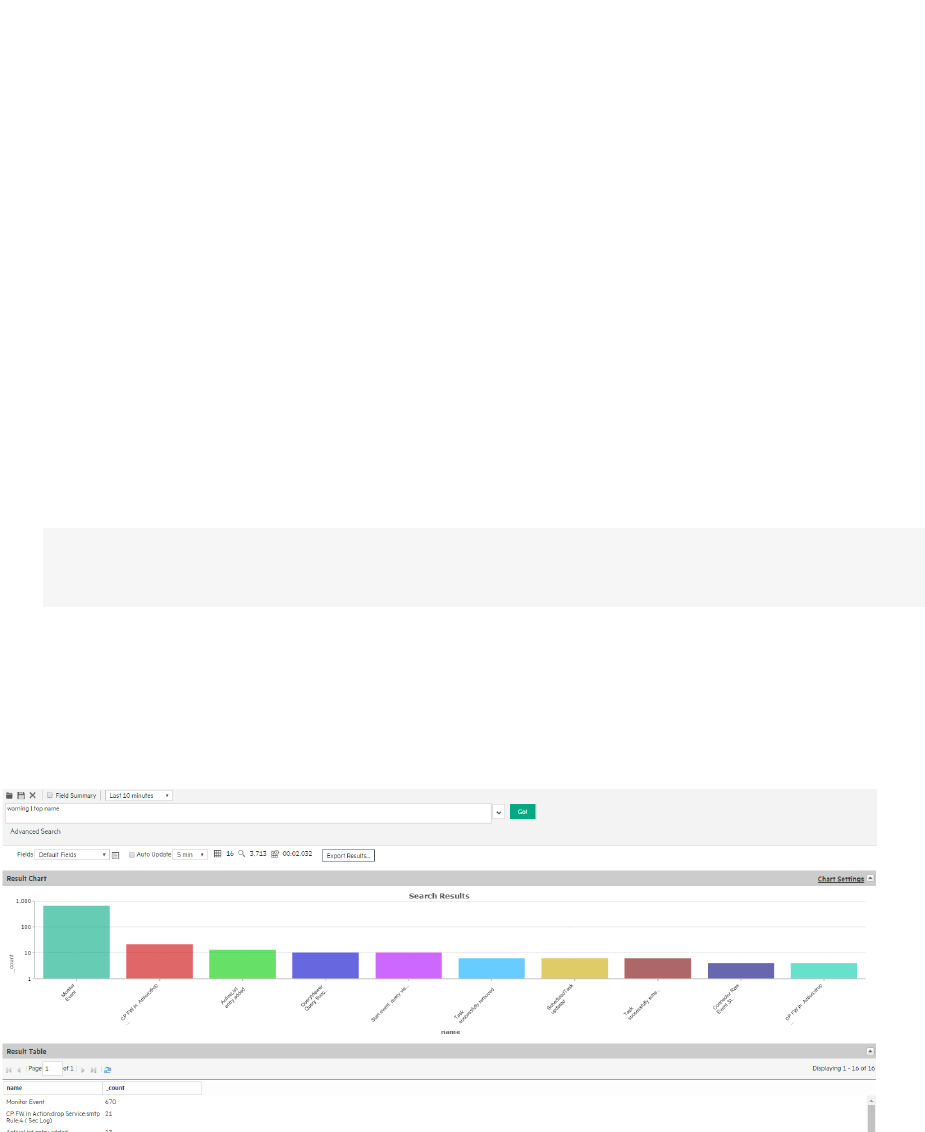Select the light green ActiveList bar

[x=243, y=965]
